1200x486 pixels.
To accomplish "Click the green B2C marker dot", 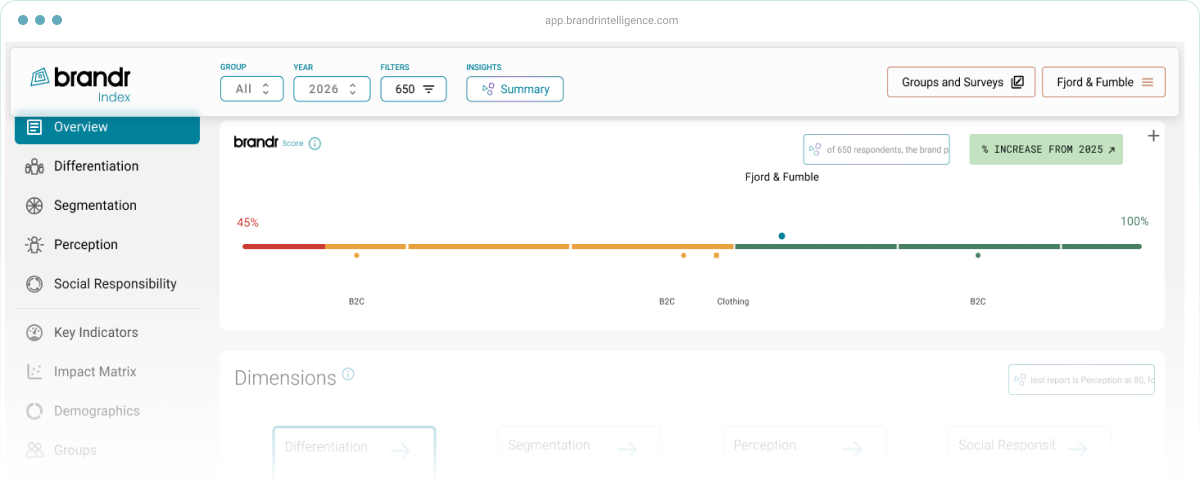I will click(x=977, y=255).
